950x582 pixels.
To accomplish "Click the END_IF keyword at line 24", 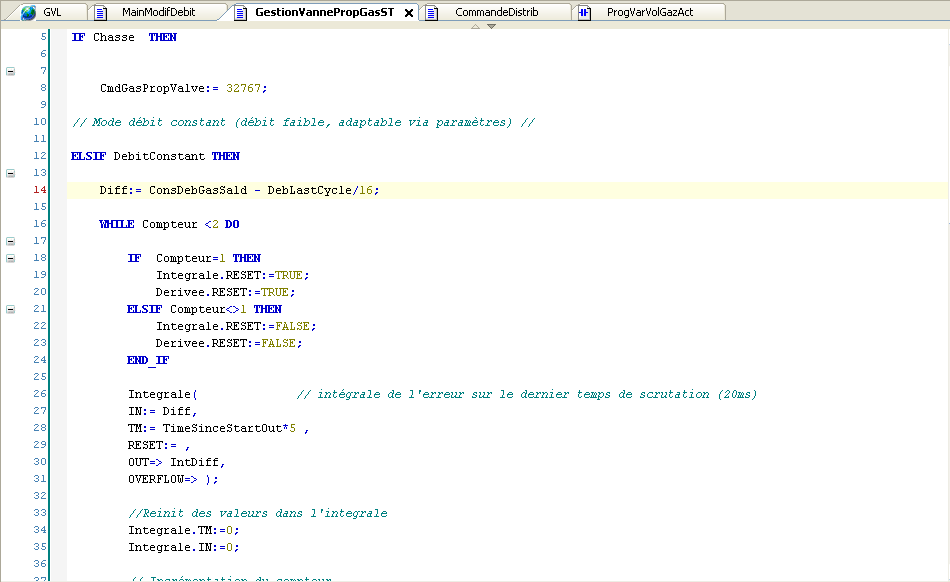I will point(148,360).
